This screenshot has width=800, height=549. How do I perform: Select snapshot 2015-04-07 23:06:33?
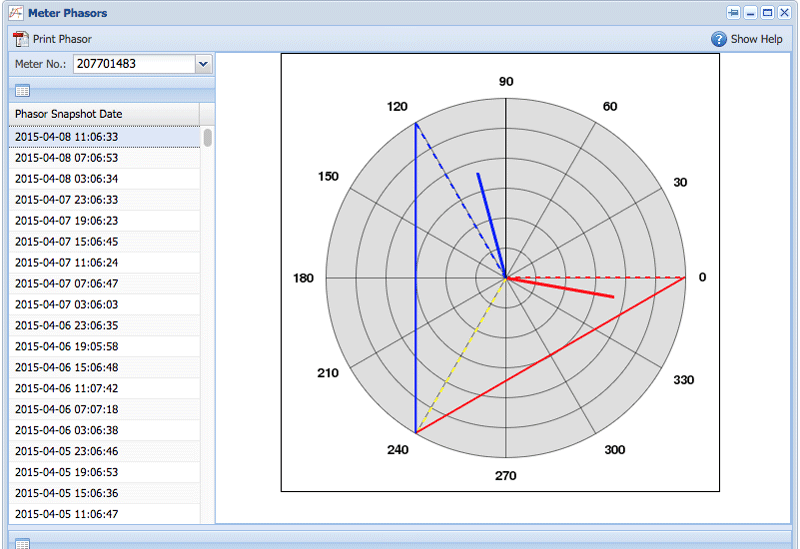point(104,200)
